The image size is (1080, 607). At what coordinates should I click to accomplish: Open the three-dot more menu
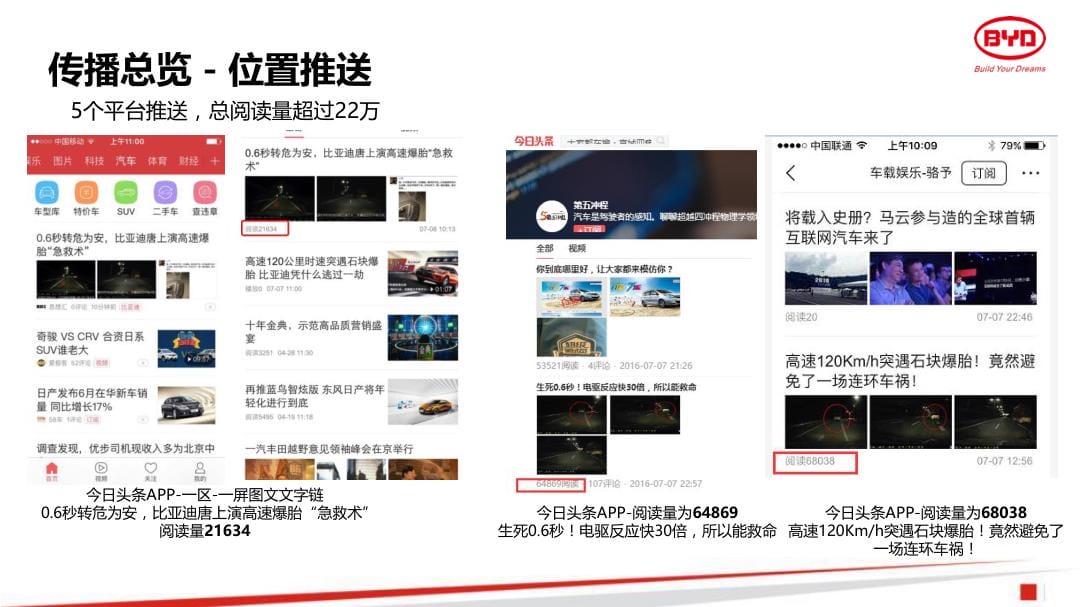[1030, 173]
